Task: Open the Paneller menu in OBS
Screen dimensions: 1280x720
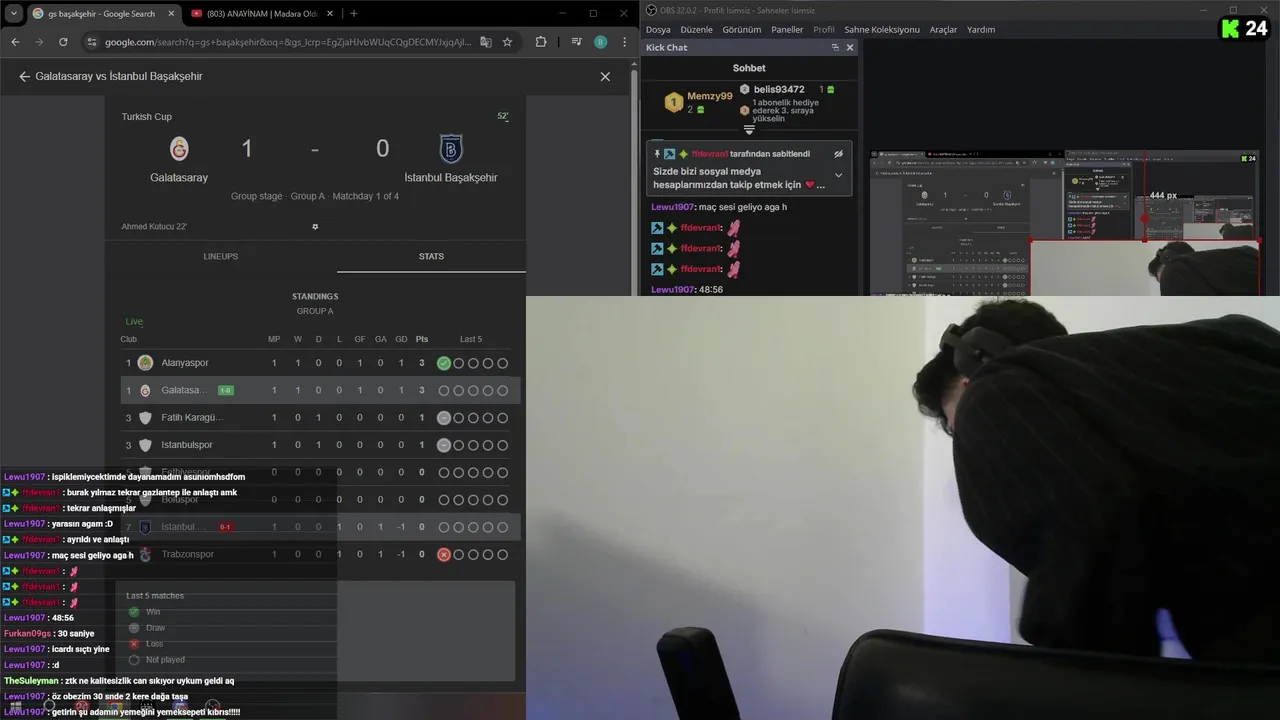Action: (x=787, y=29)
